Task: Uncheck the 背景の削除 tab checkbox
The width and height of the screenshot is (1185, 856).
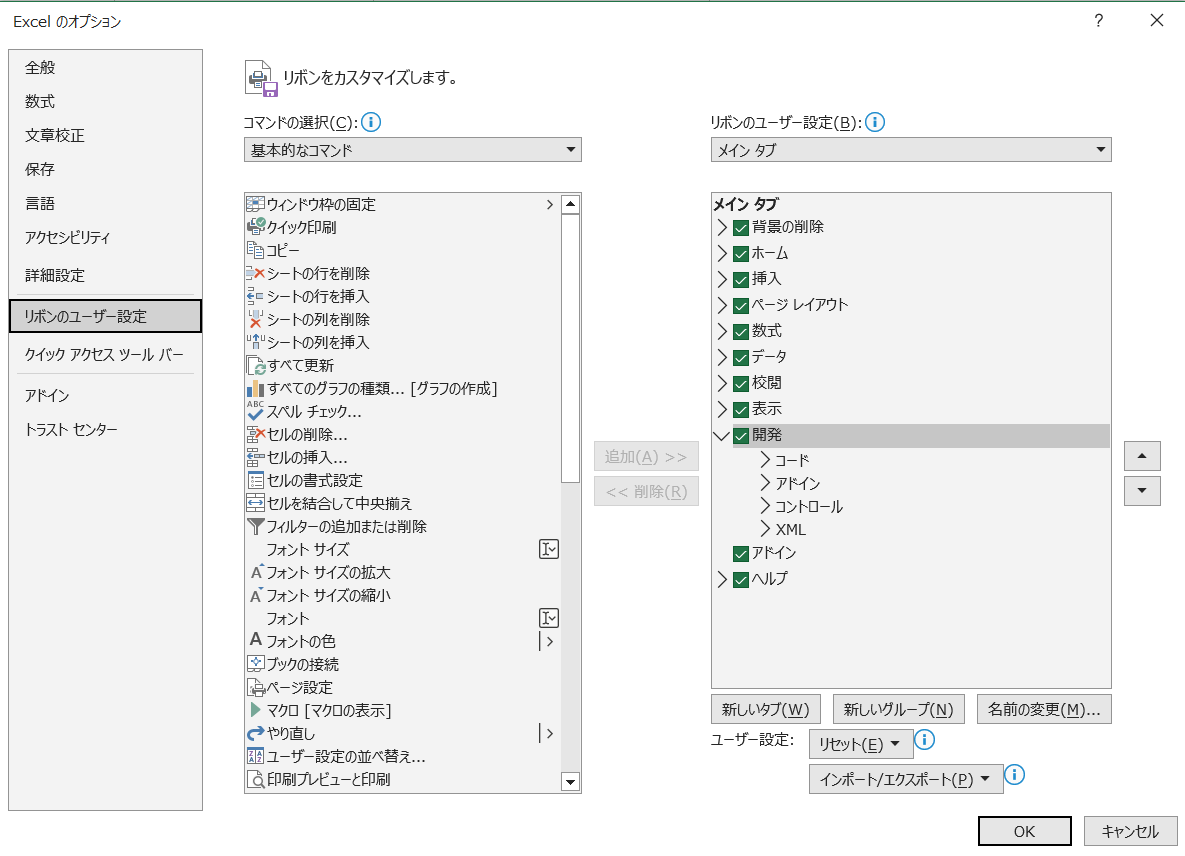Action: 741,227
